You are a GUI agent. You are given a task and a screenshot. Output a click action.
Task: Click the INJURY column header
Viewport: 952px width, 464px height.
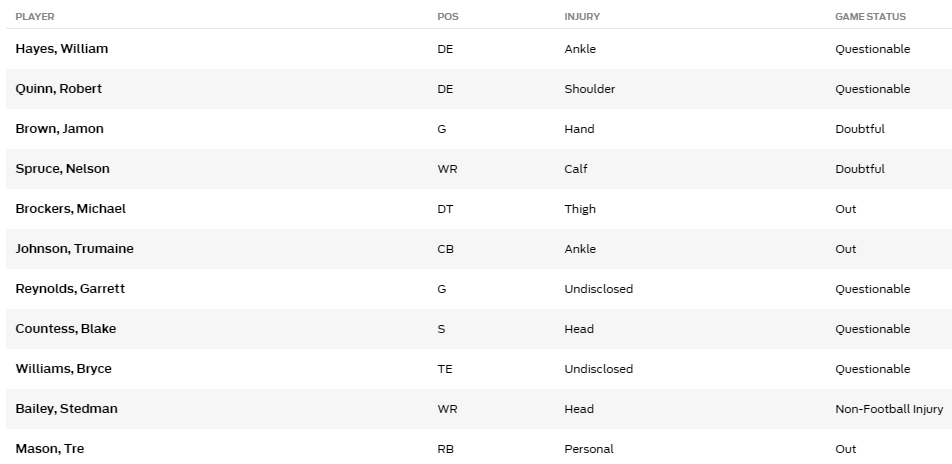tap(582, 17)
